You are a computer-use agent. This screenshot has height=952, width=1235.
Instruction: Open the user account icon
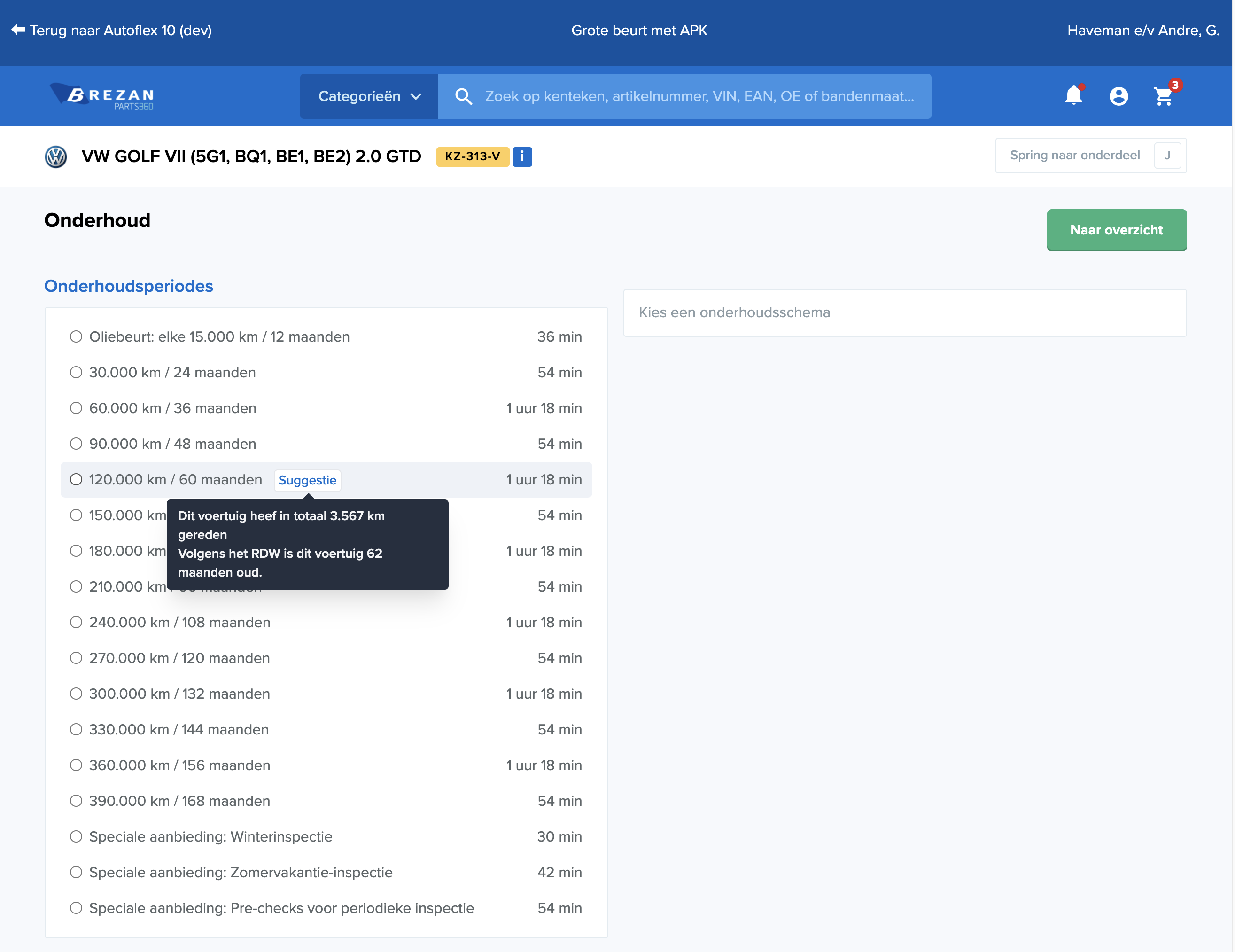point(1118,96)
